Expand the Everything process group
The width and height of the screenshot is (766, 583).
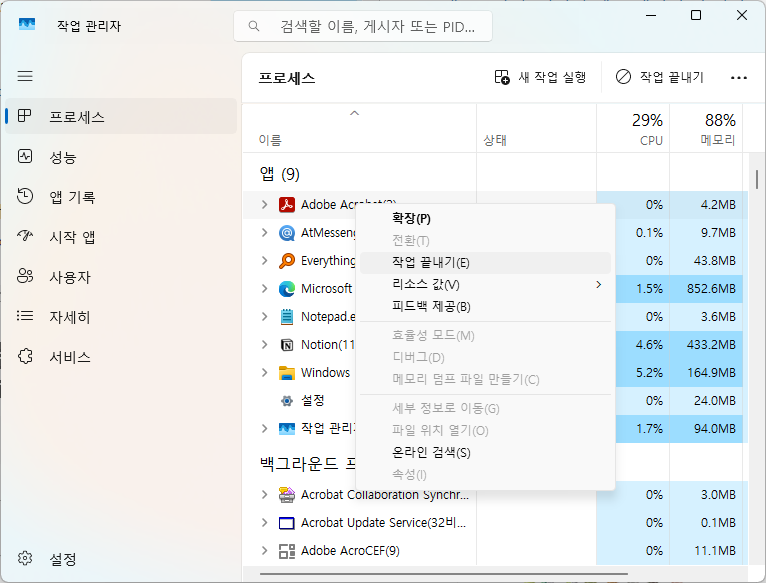[x=264, y=260]
